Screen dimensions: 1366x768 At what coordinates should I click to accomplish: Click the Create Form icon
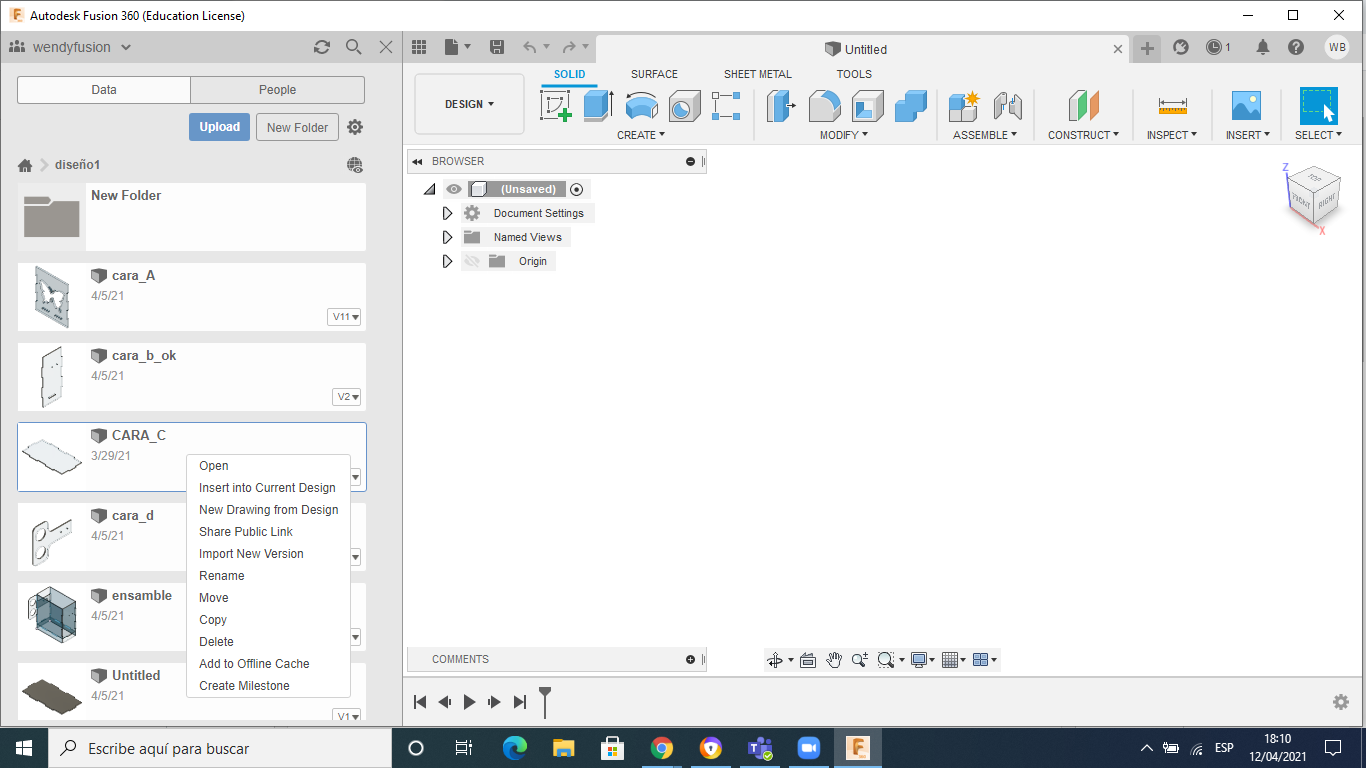coord(726,106)
